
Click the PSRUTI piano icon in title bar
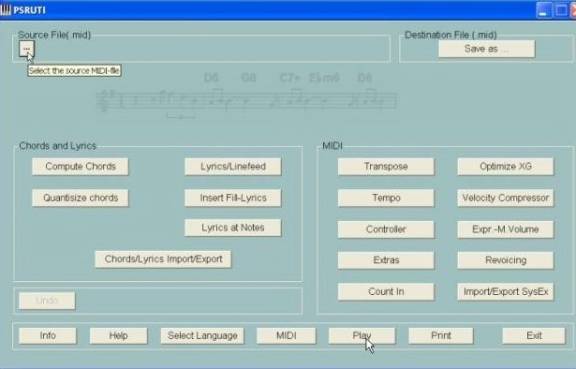click(x=6, y=10)
